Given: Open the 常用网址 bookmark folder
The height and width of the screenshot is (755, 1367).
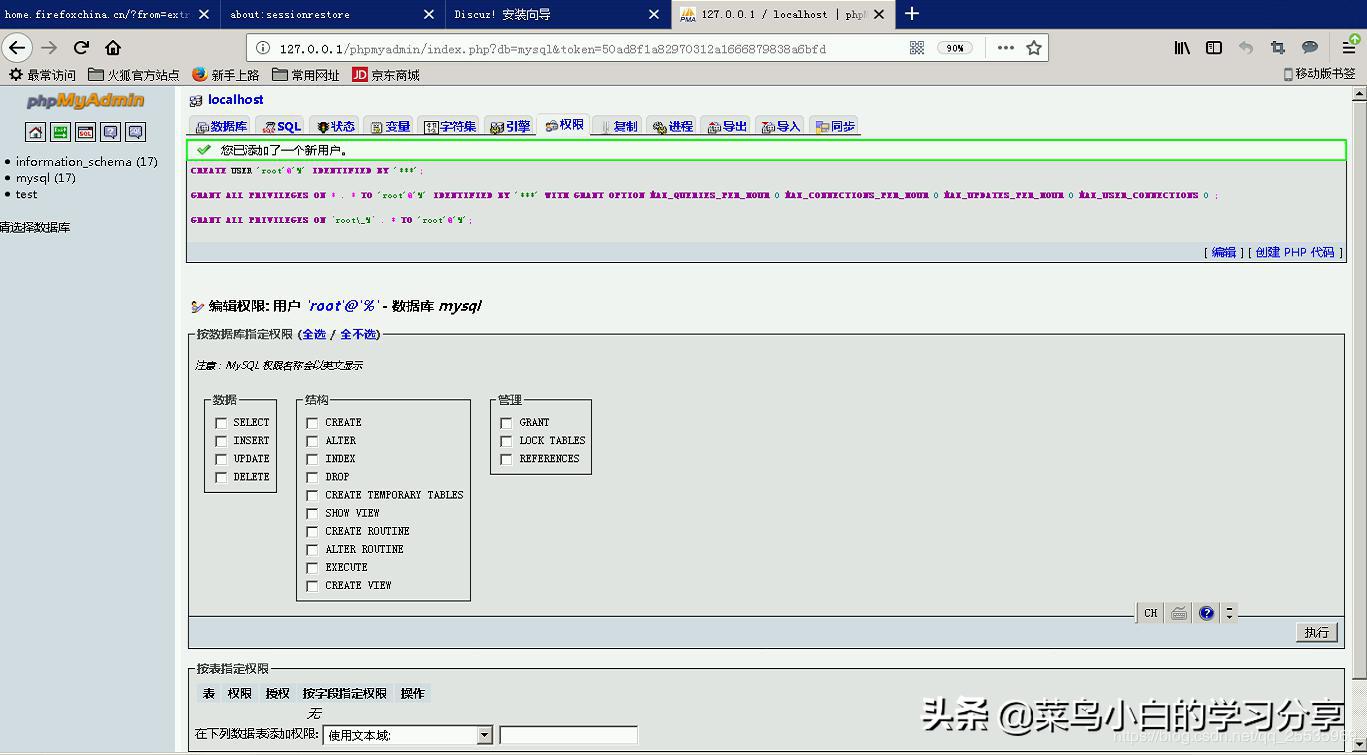Looking at the screenshot, I should 306,75.
